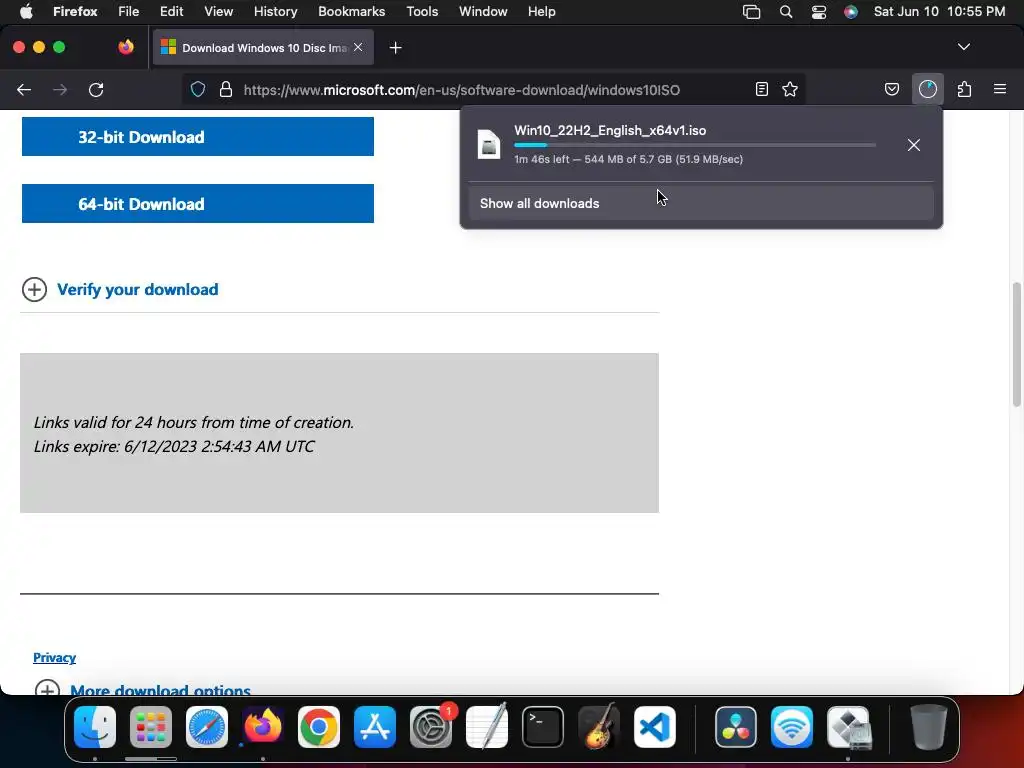Open the Trash in the Dock

coord(929,727)
